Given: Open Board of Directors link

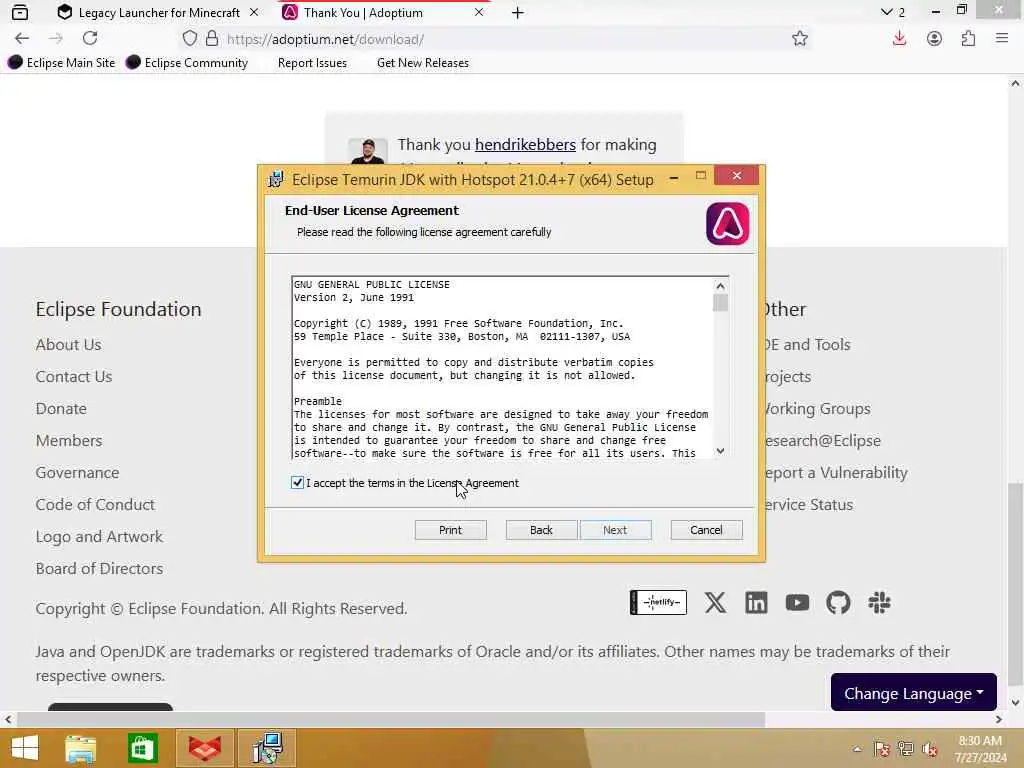Looking at the screenshot, I should tap(99, 568).
